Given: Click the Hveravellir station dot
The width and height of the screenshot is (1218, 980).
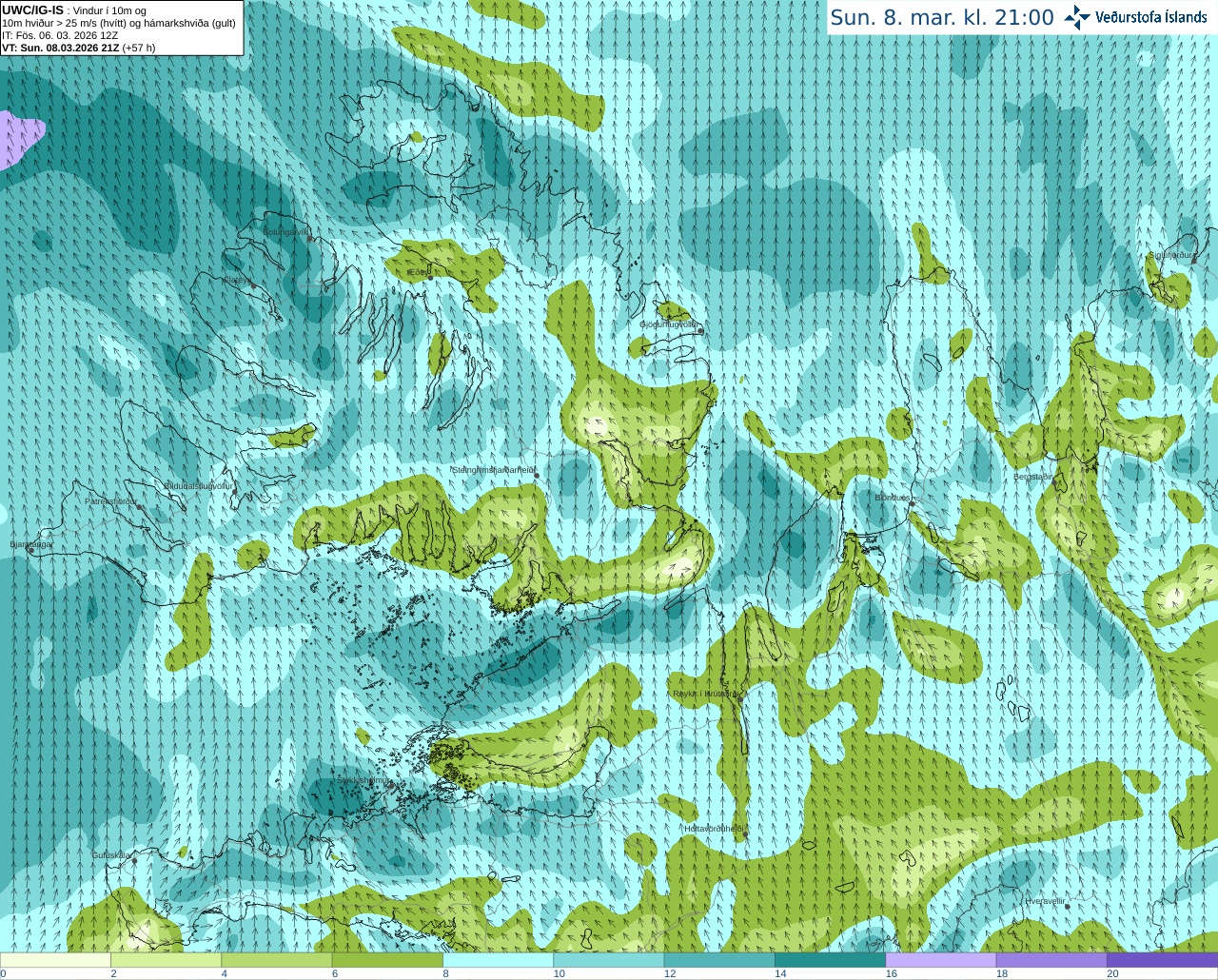Looking at the screenshot, I should [x=1068, y=907].
